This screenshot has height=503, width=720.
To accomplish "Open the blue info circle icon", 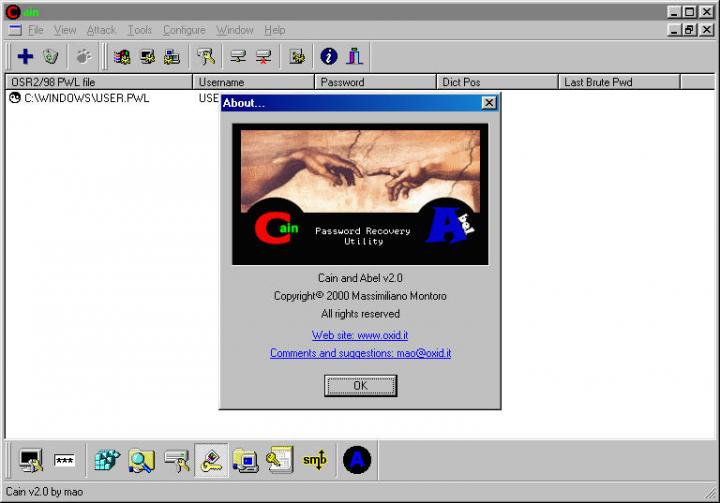I will pyautogui.click(x=329, y=57).
